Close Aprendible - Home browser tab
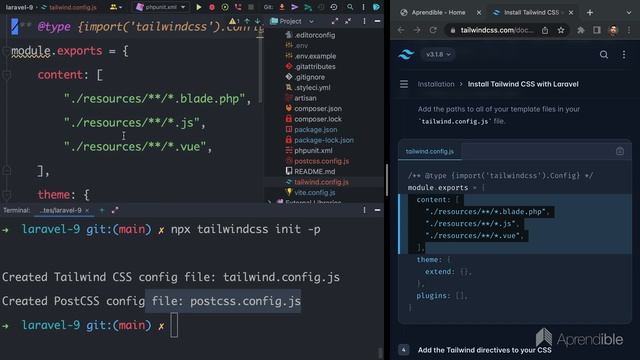The image size is (640, 360). (x=478, y=13)
